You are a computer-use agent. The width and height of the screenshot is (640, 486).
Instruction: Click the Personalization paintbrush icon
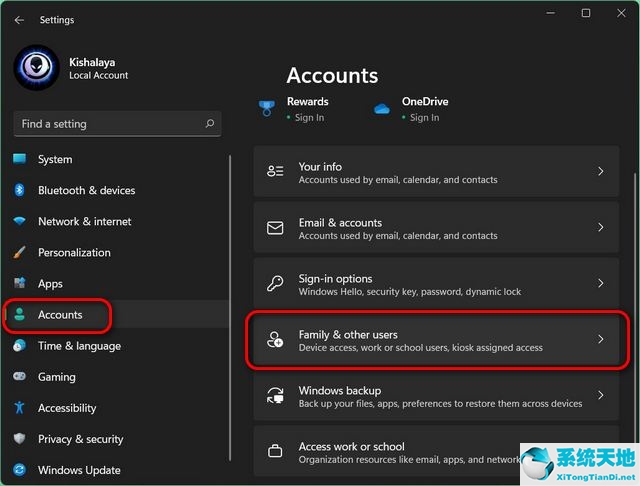pos(19,252)
